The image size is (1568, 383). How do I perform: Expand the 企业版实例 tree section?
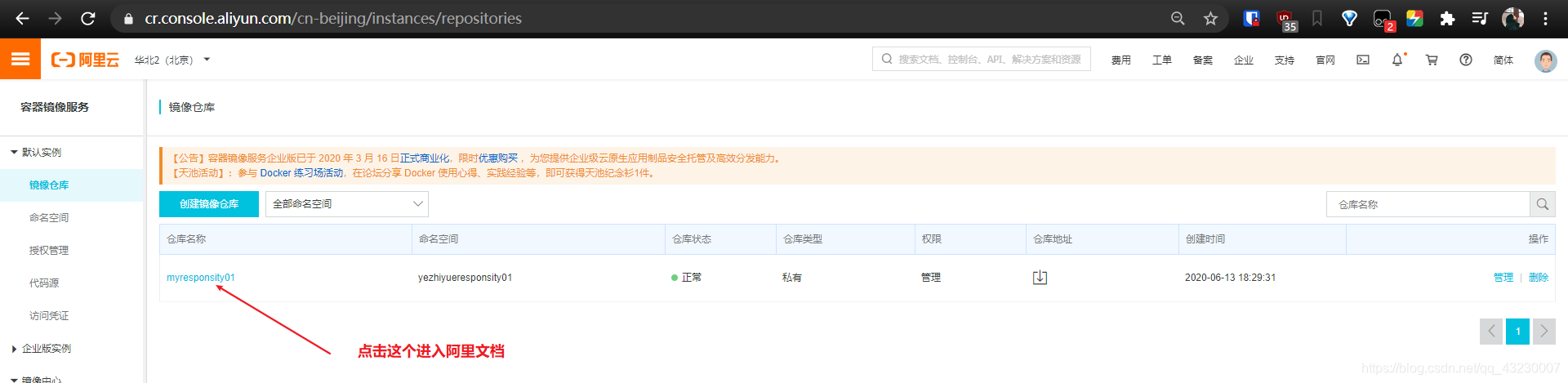click(x=41, y=349)
